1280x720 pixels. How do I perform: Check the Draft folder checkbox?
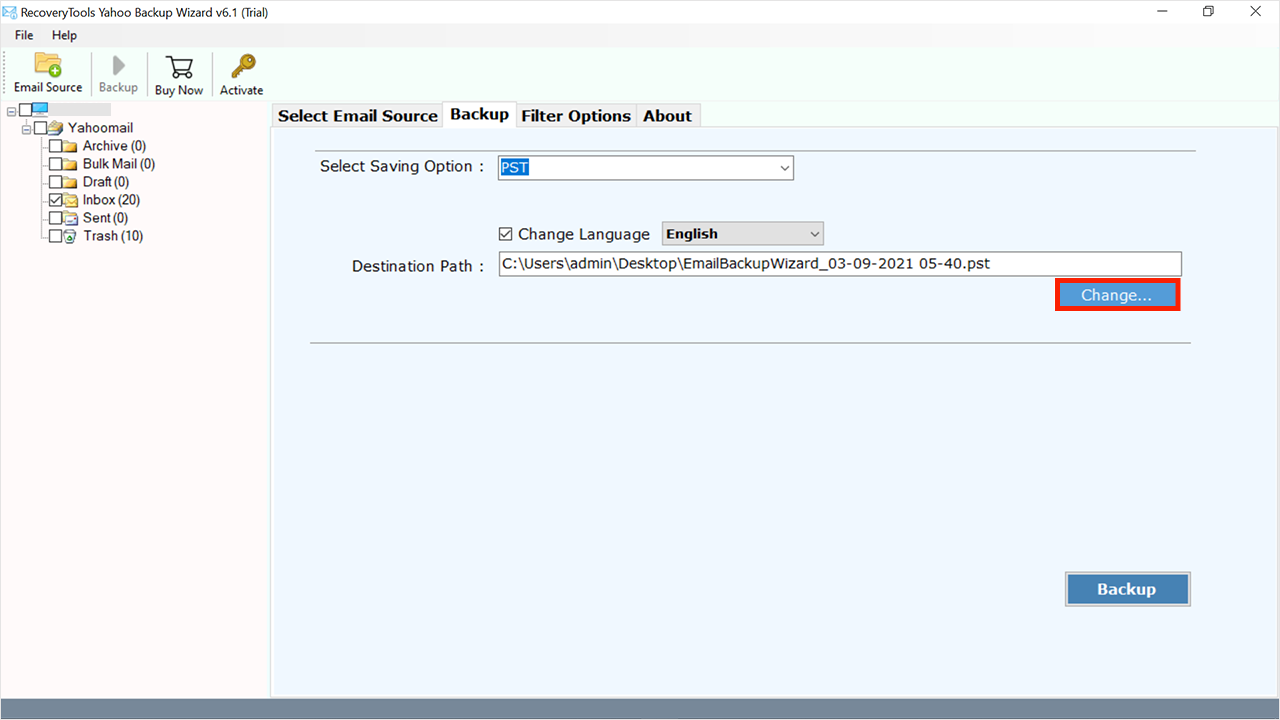(x=55, y=182)
